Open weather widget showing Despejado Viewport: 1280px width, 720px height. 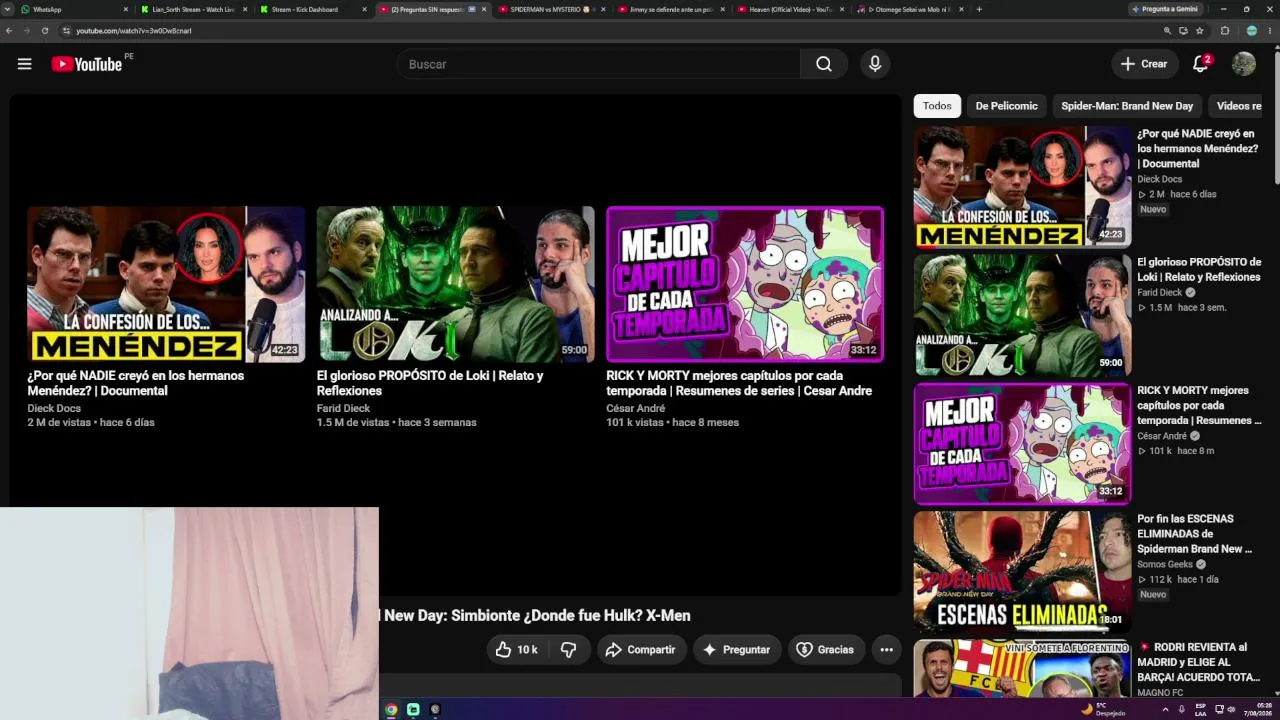click(1103, 709)
